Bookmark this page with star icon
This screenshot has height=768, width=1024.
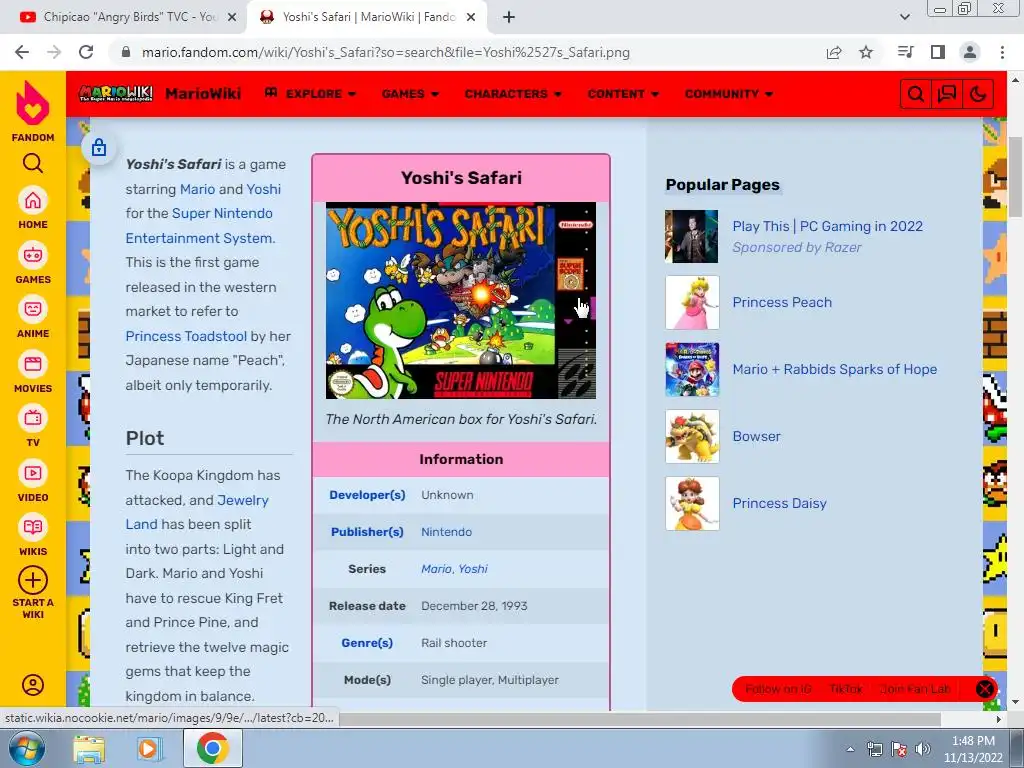[x=866, y=52]
